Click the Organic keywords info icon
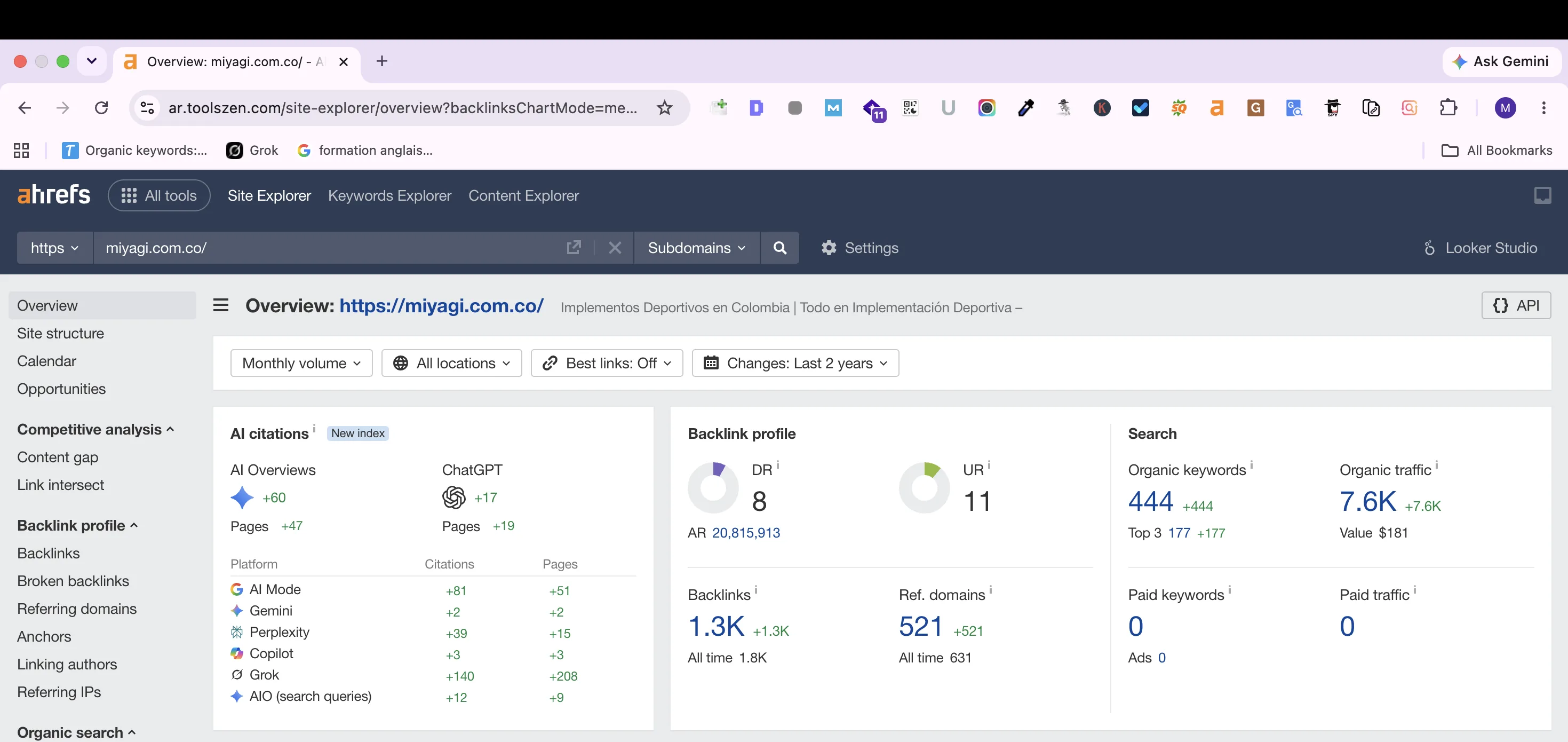Screen dimensions: 1568x742 click(1251, 465)
